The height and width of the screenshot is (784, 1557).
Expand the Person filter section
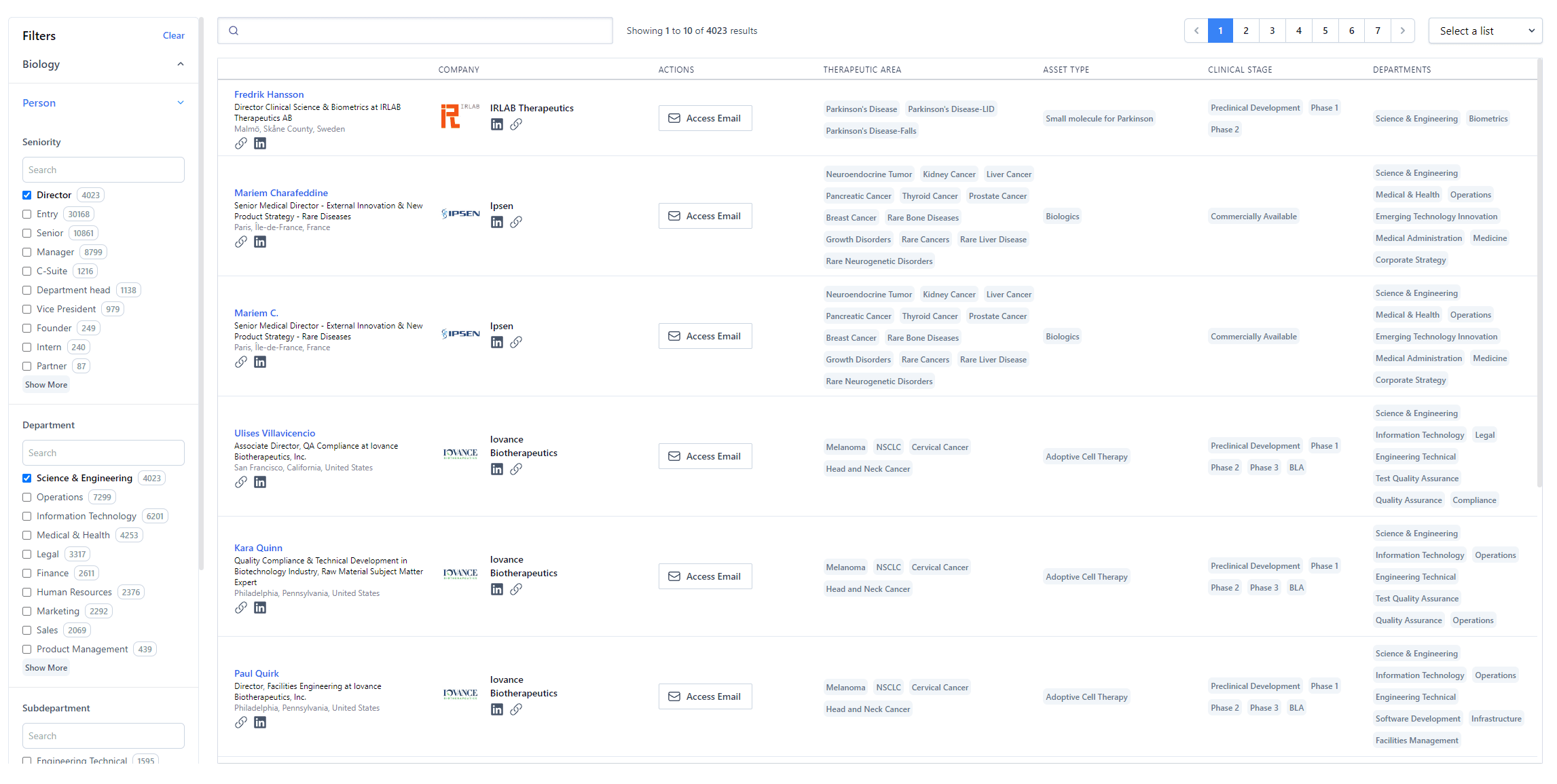[x=180, y=102]
